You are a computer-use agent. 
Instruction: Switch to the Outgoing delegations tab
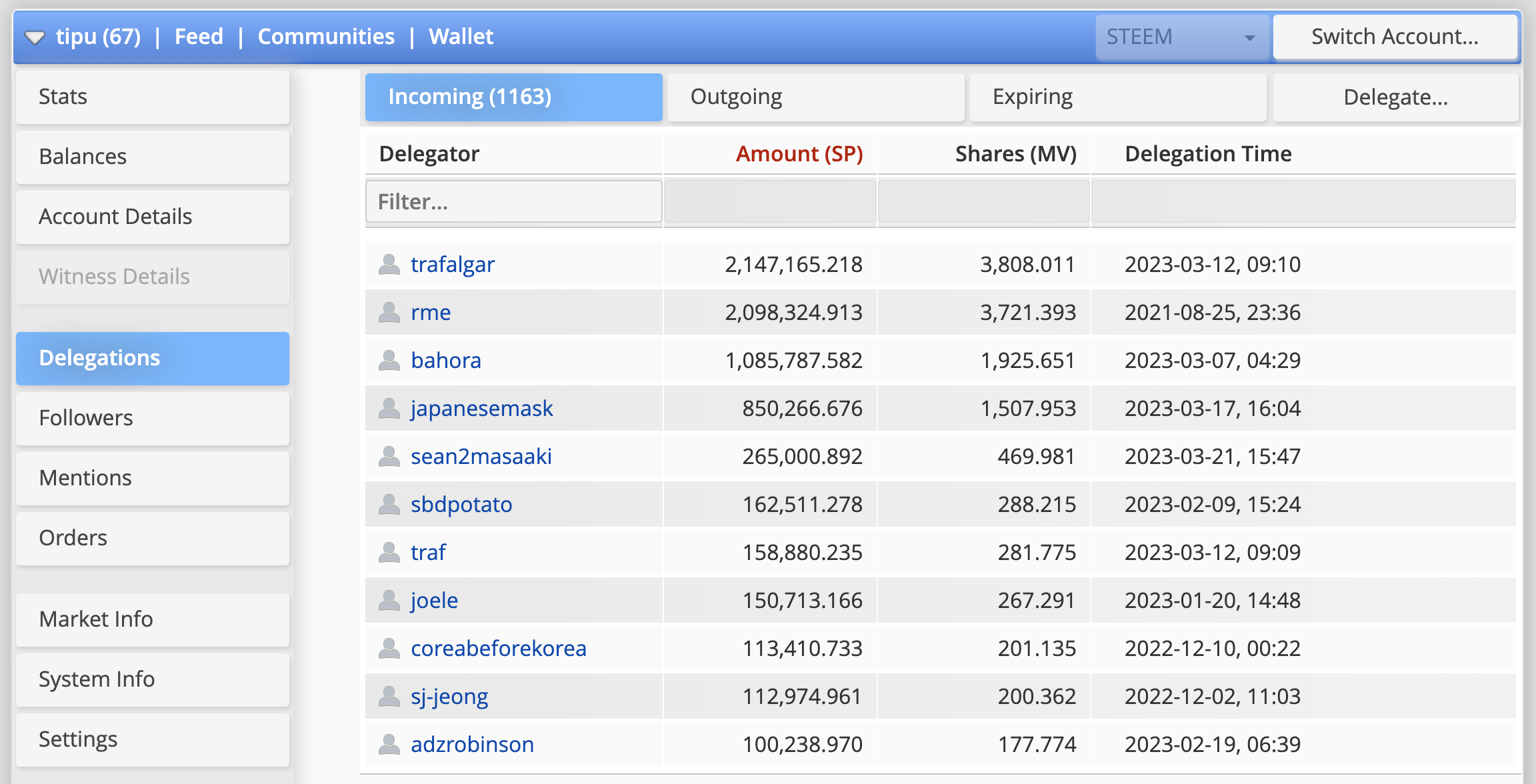point(815,97)
